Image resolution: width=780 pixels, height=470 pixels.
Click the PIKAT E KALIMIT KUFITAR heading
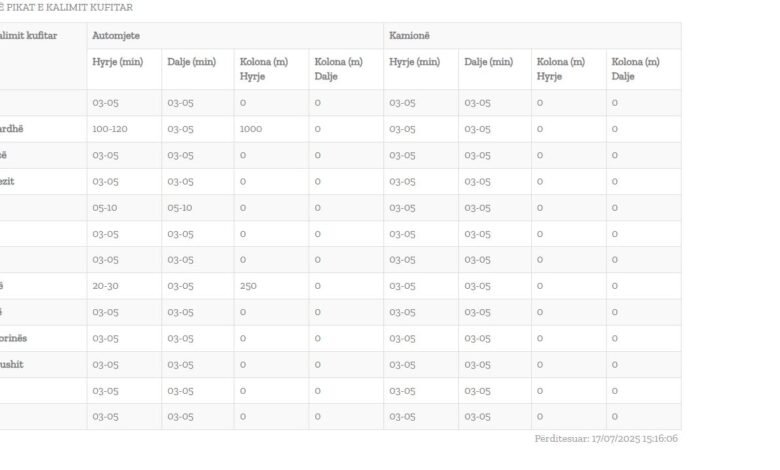point(66,7)
